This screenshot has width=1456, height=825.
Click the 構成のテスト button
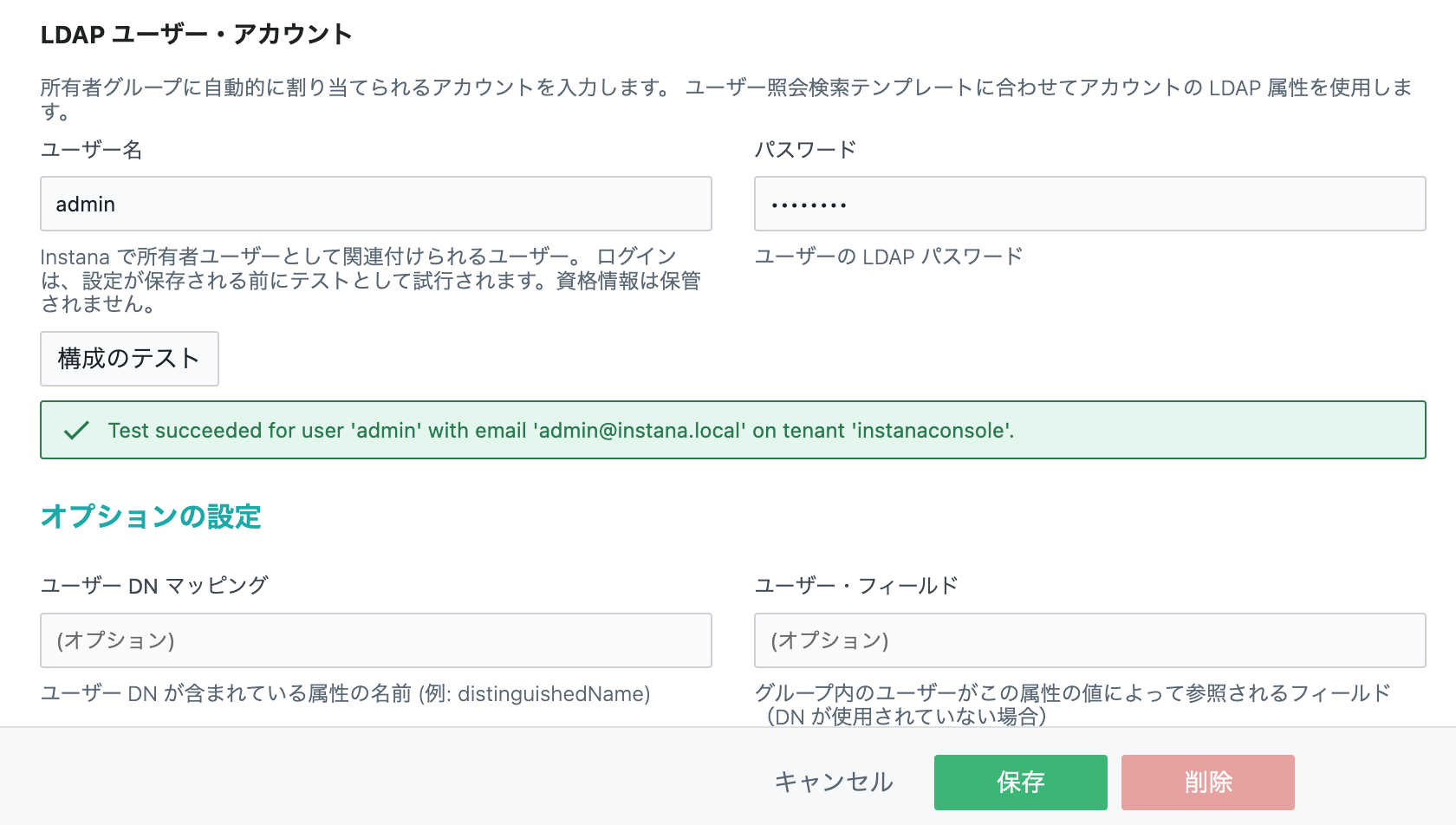click(x=129, y=359)
